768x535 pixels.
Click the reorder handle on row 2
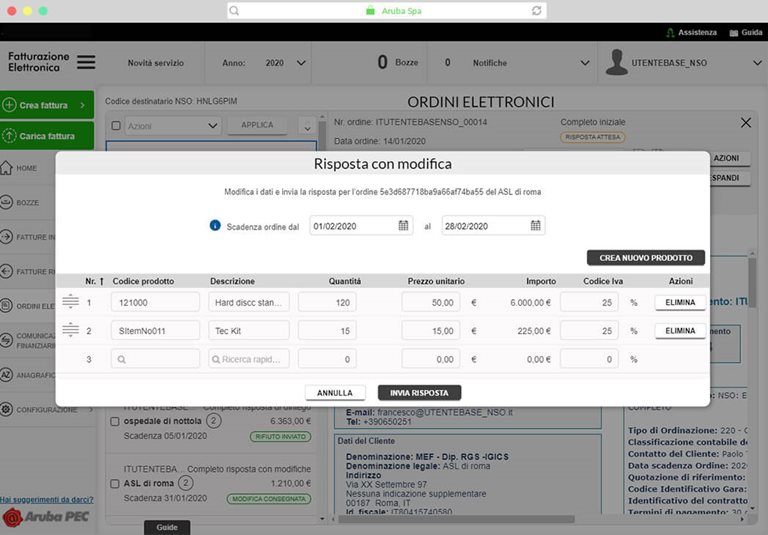coord(70,330)
